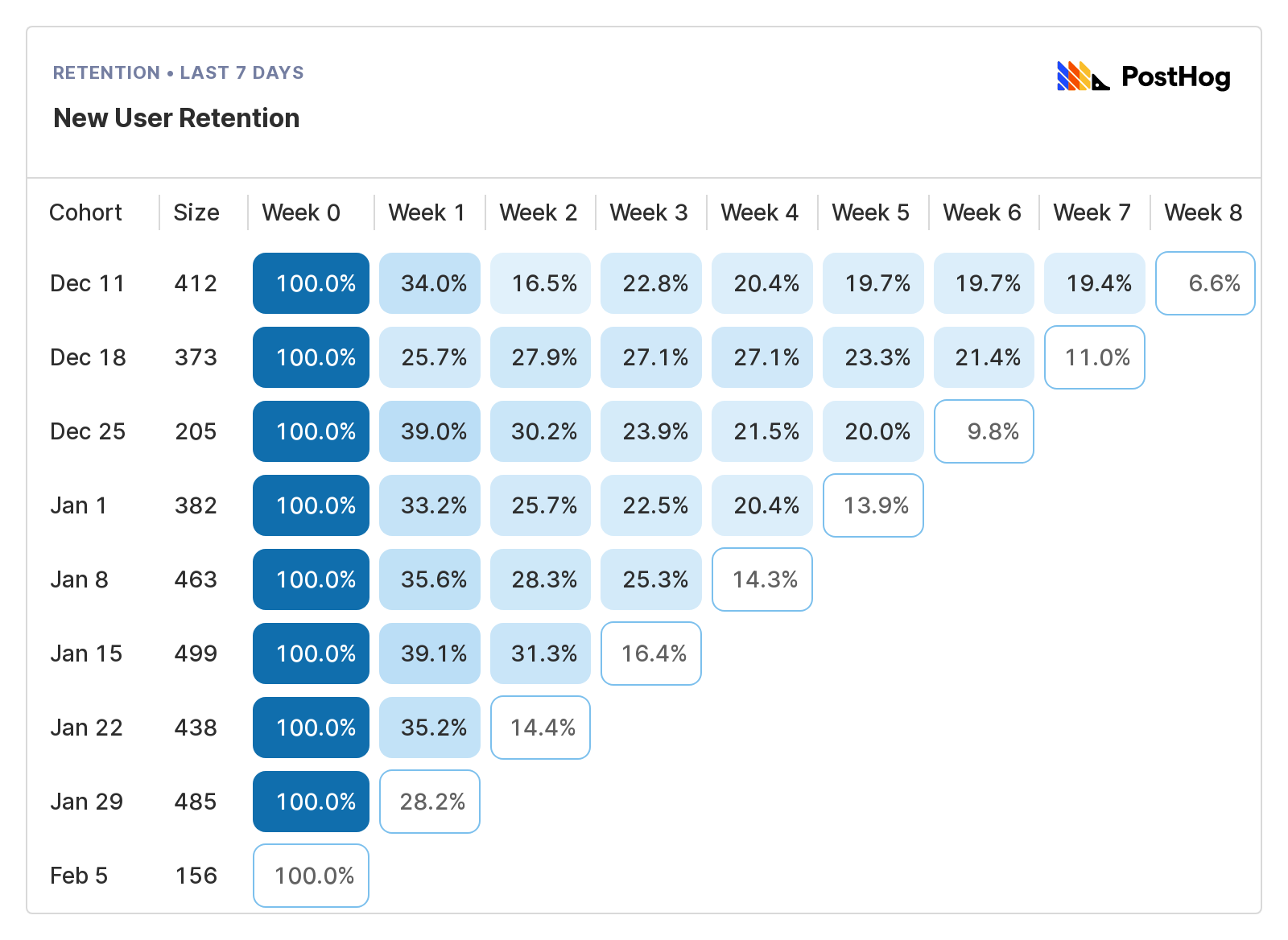Click the Jan 22 Week 2 14.4% cell
This screenshot has width=1288, height=940.
(541, 728)
